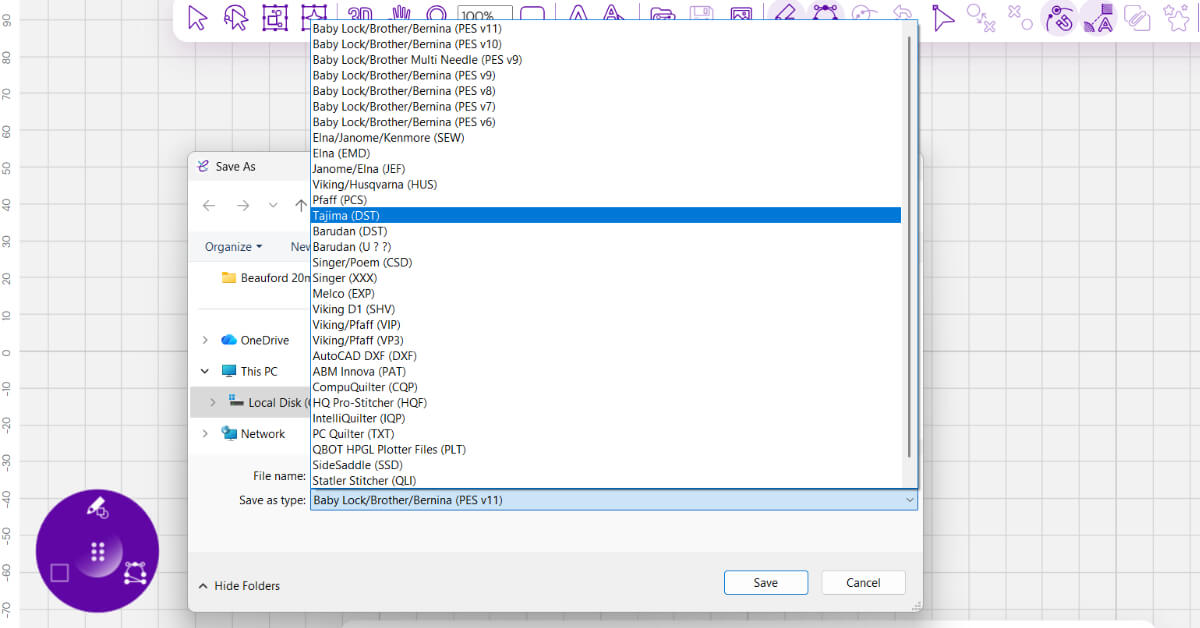1200x628 pixels.
Task: Click the Save button
Action: [765, 582]
